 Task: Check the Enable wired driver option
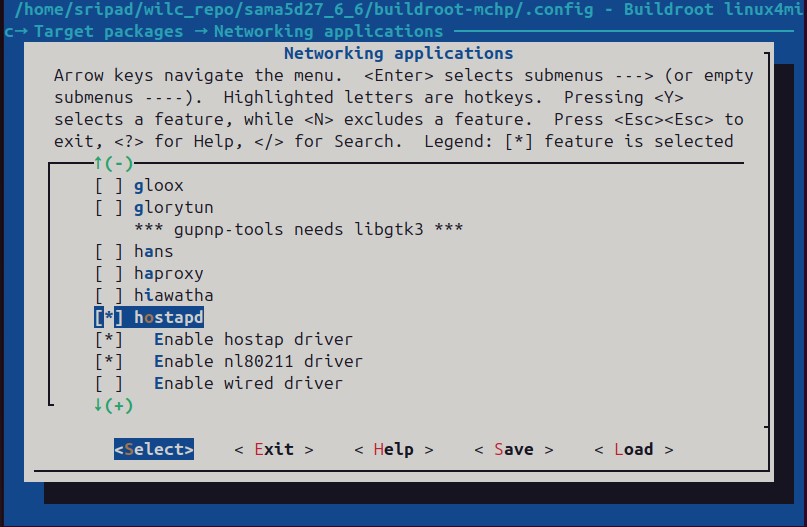108,384
